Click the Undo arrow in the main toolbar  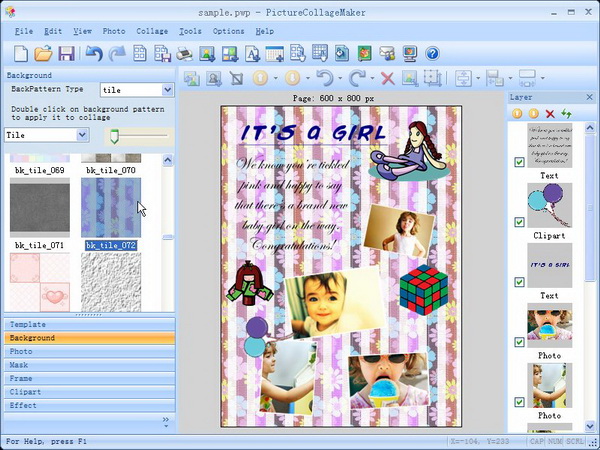[94, 53]
